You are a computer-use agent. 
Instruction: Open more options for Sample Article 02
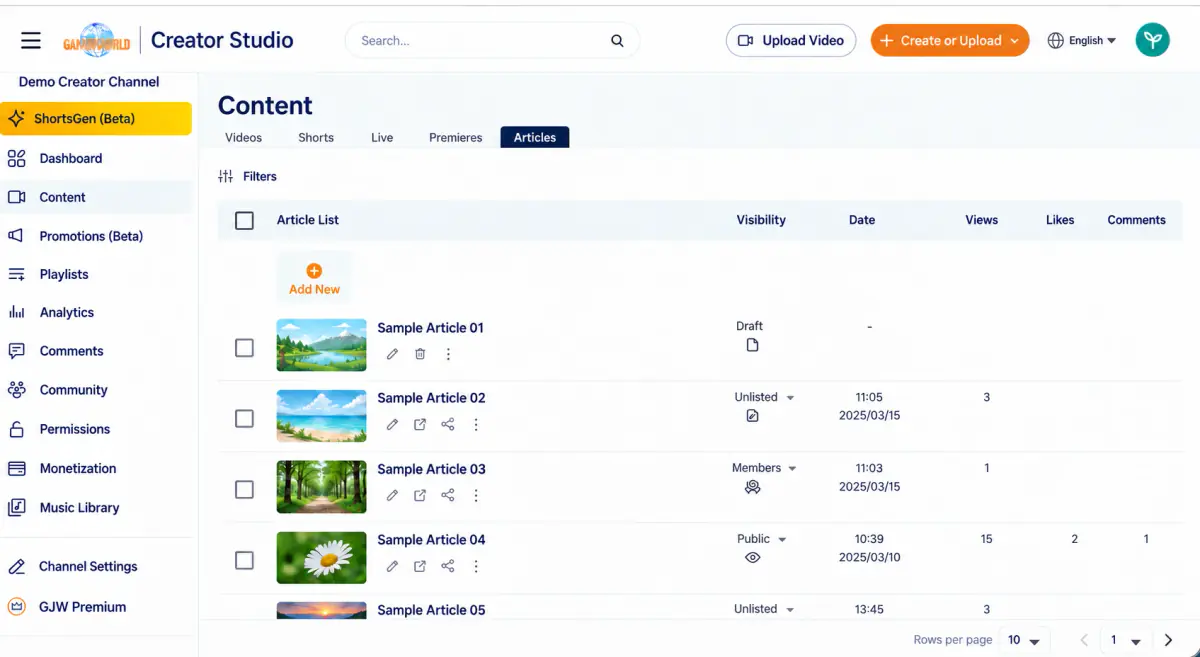coord(476,424)
